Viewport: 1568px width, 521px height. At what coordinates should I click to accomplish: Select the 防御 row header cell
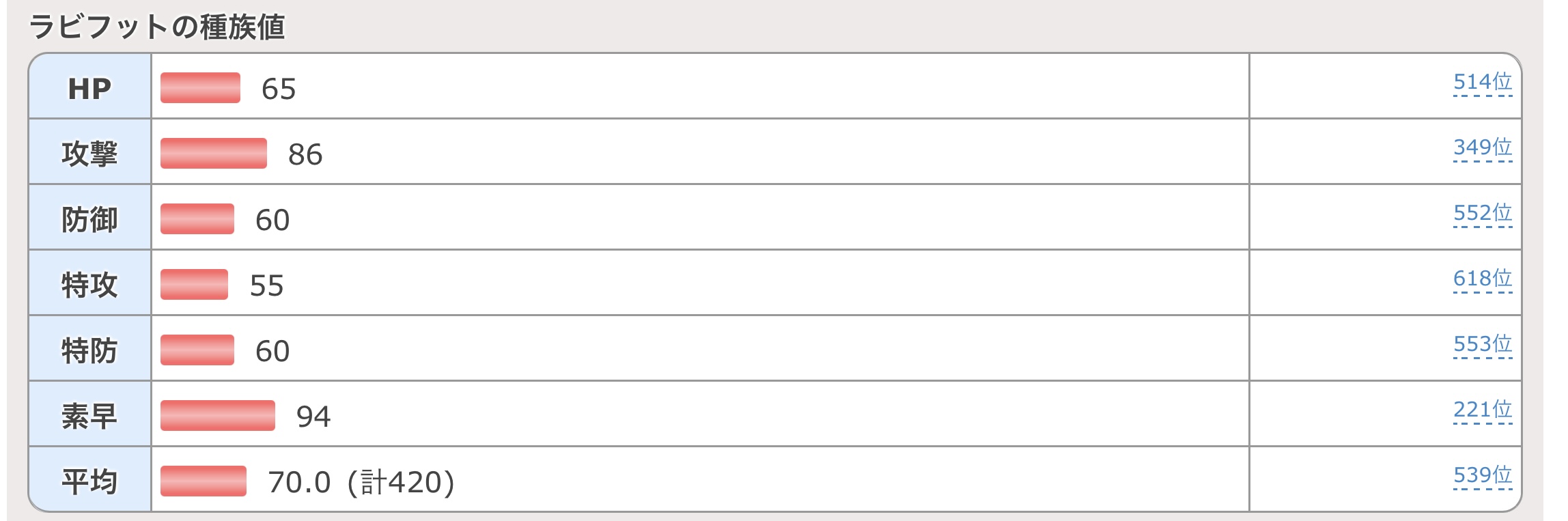click(89, 217)
